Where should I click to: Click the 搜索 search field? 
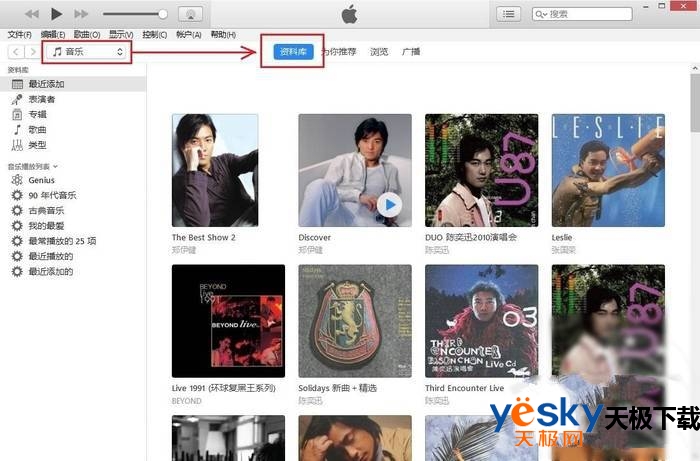(582, 14)
